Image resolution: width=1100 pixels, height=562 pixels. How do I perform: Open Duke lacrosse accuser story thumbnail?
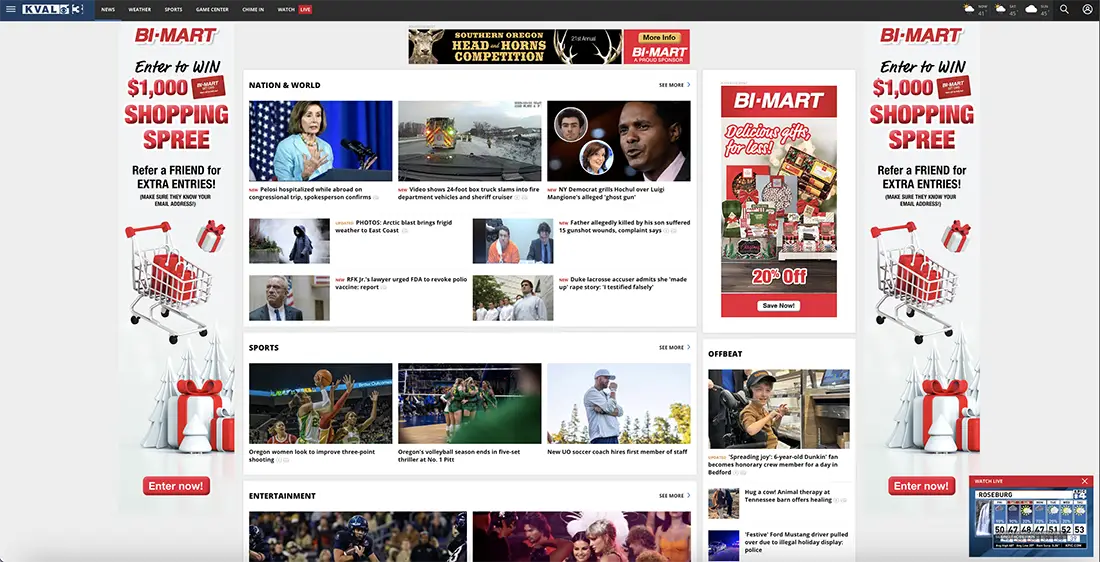(x=513, y=297)
